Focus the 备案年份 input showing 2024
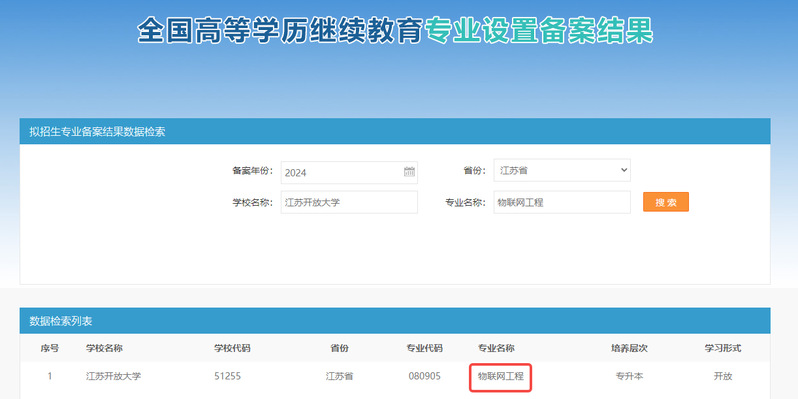Screen dimensions: 798x399 pos(349,173)
